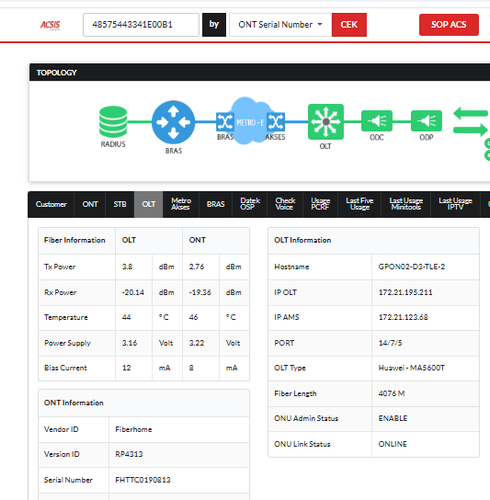Image resolution: width=490 pixels, height=500 pixels.
Task: Click the Hostname row label
Action: pos(291,267)
